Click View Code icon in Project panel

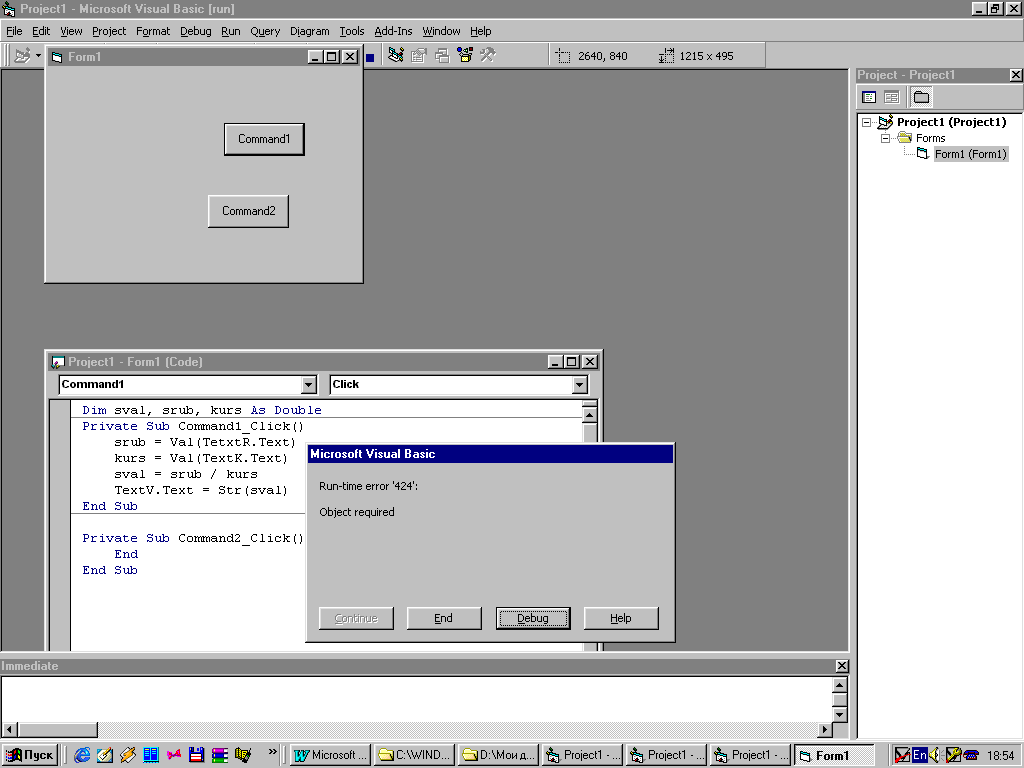[x=869, y=97]
